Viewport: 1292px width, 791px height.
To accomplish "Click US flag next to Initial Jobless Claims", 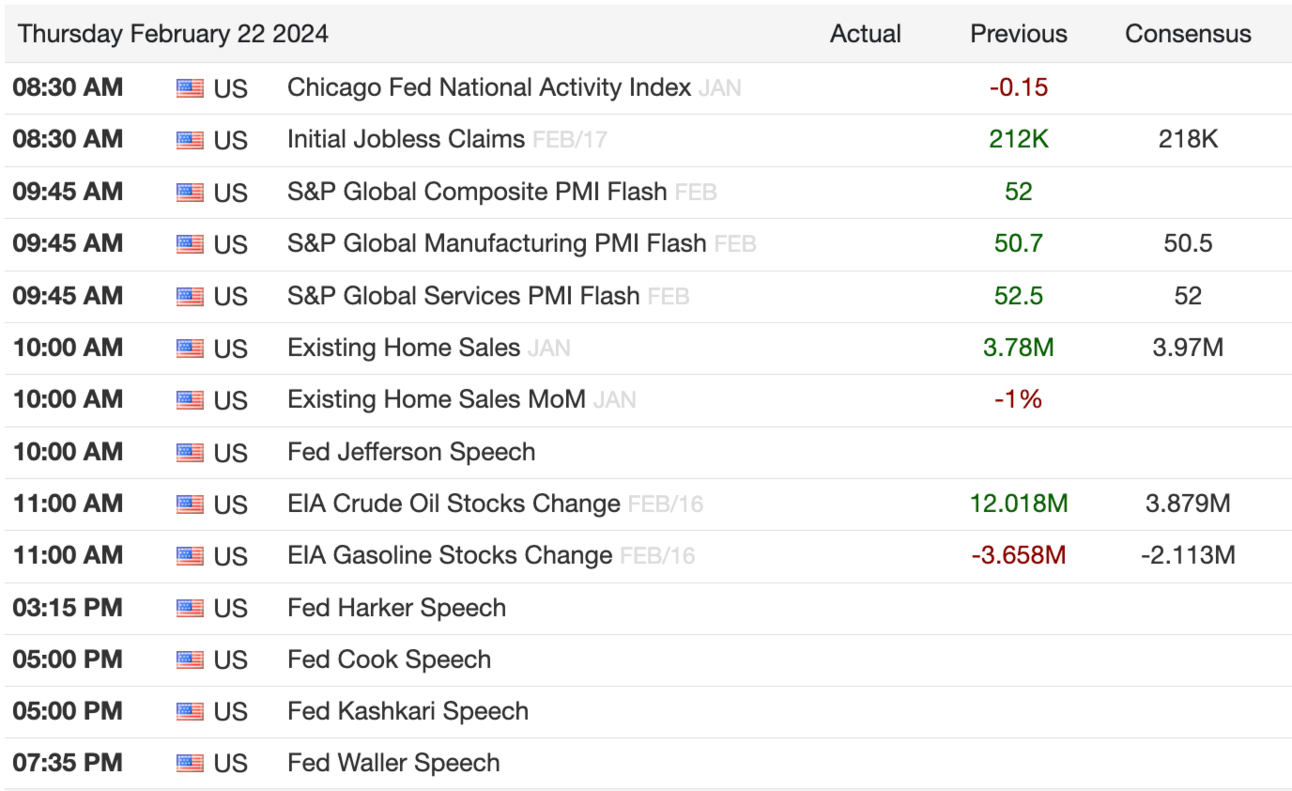I will click(x=190, y=141).
